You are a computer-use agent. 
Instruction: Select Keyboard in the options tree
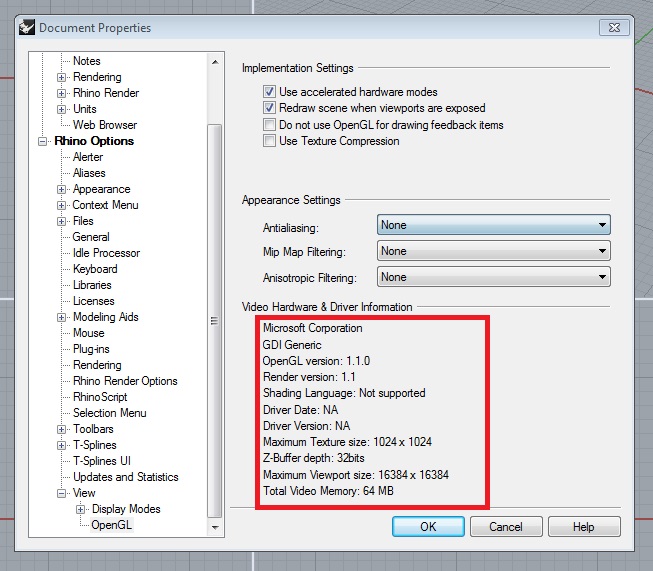[95, 269]
